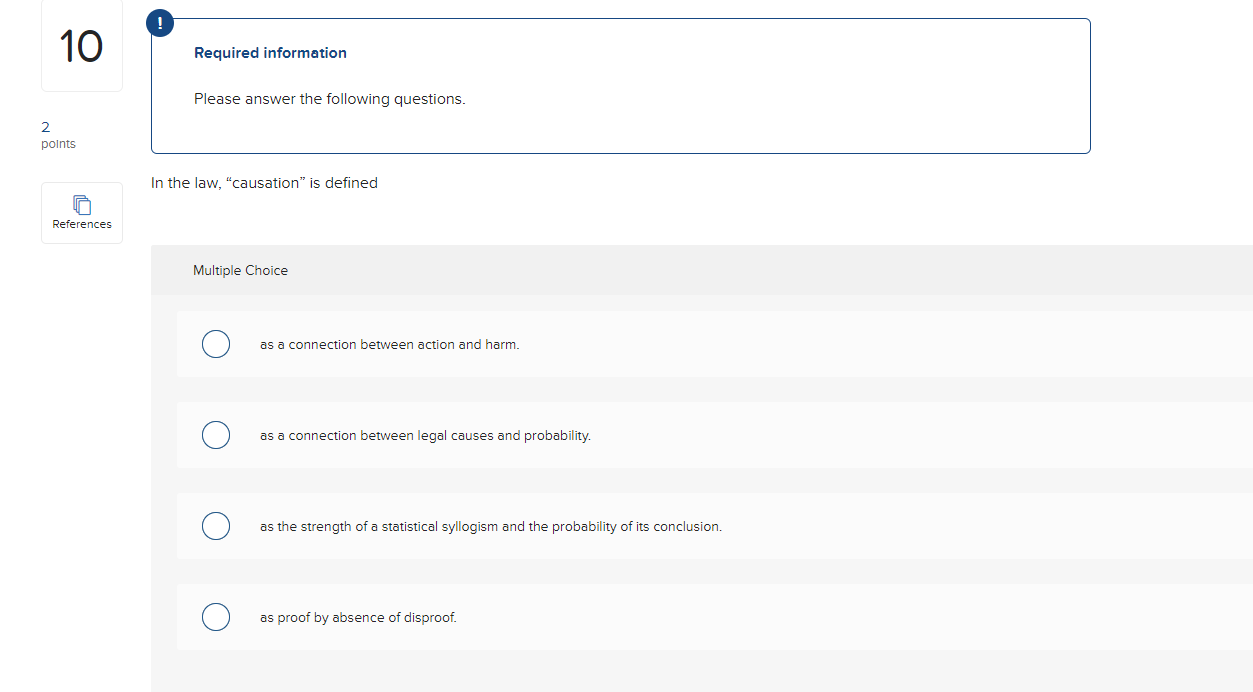Select radio for 'connection between action and harm'

click(x=216, y=344)
